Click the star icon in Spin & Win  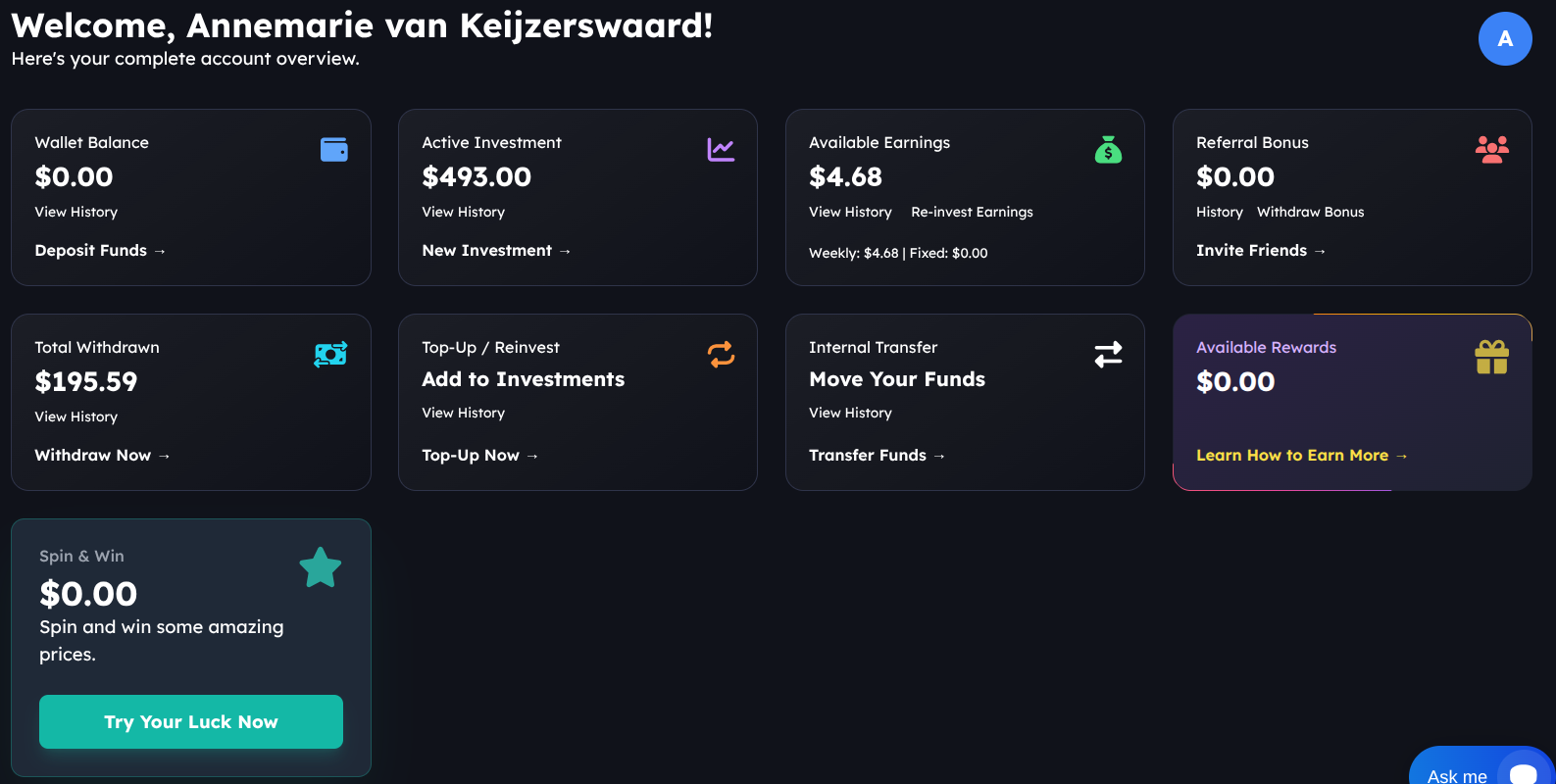tap(320, 567)
